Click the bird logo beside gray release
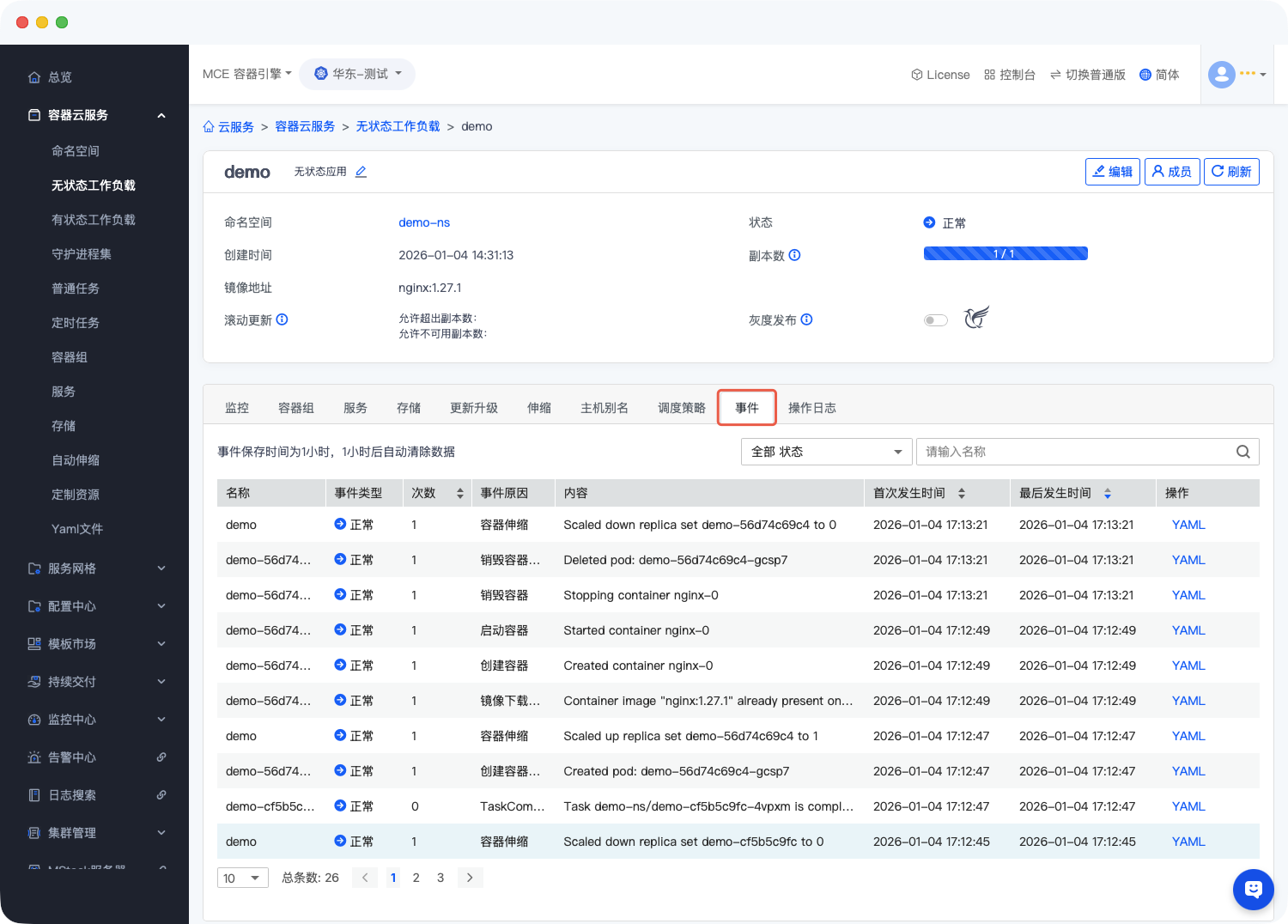 pyautogui.click(x=976, y=318)
